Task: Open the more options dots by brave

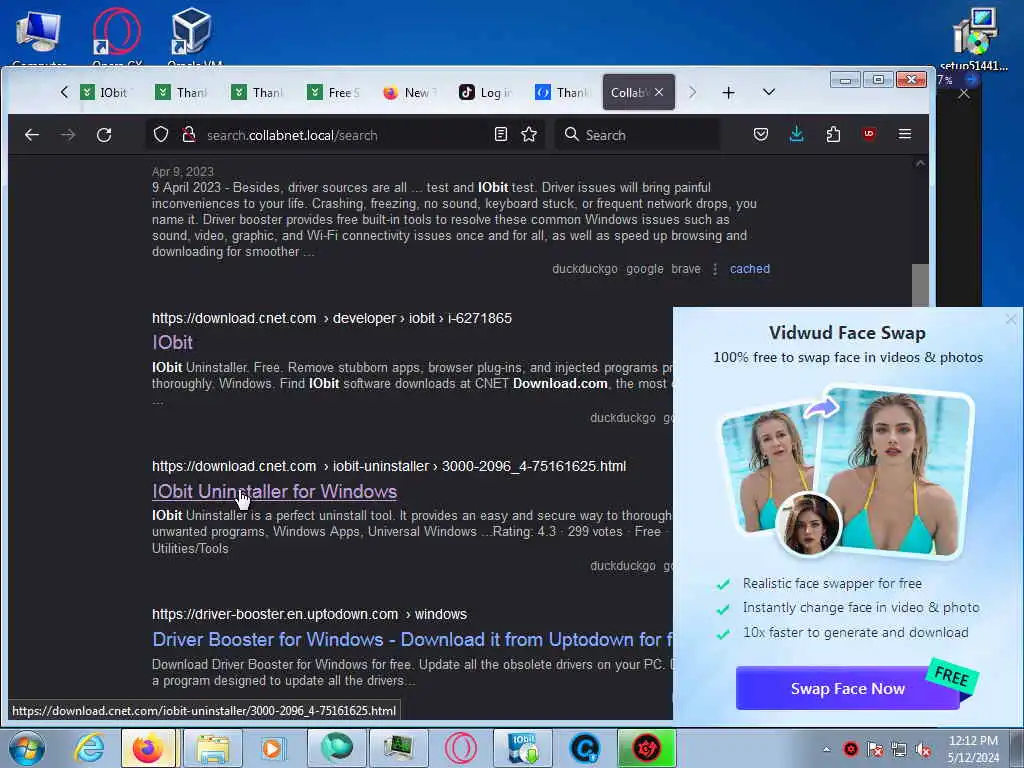Action: (x=715, y=269)
